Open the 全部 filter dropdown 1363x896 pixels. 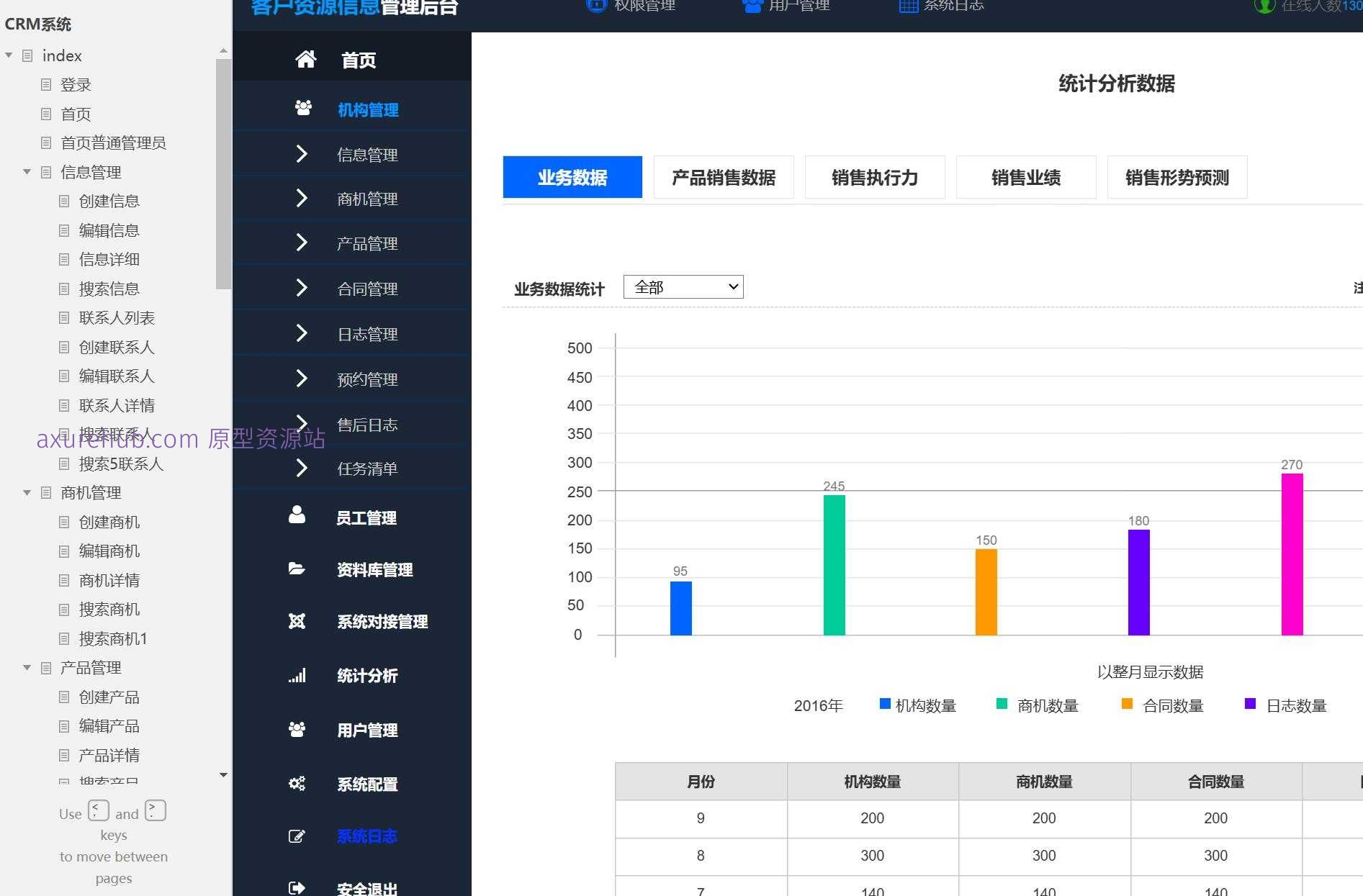pos(683,286)
